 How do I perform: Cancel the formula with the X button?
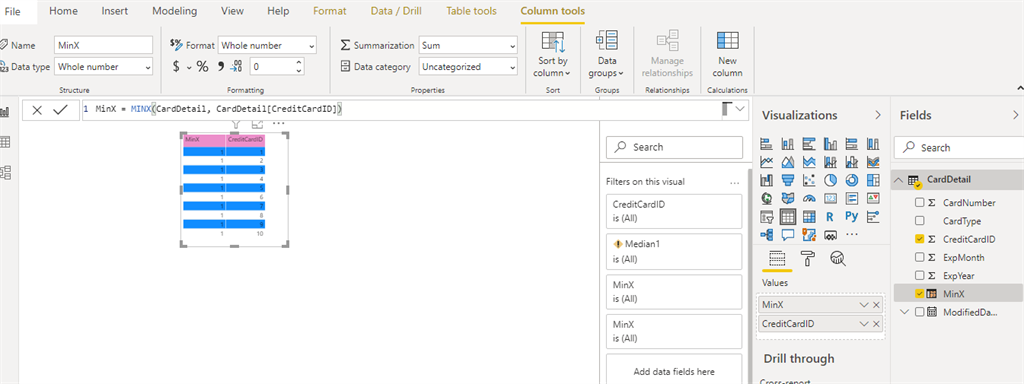click(x=37, y=110)
